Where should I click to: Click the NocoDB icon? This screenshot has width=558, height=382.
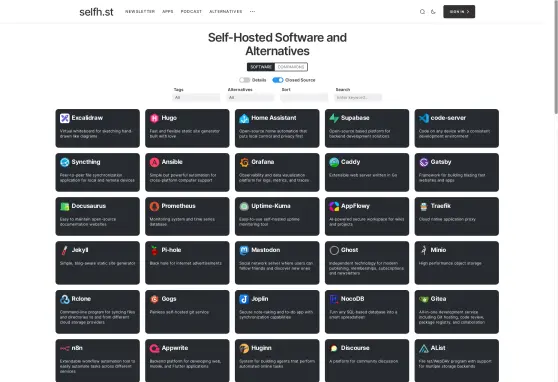click(334, 299)
